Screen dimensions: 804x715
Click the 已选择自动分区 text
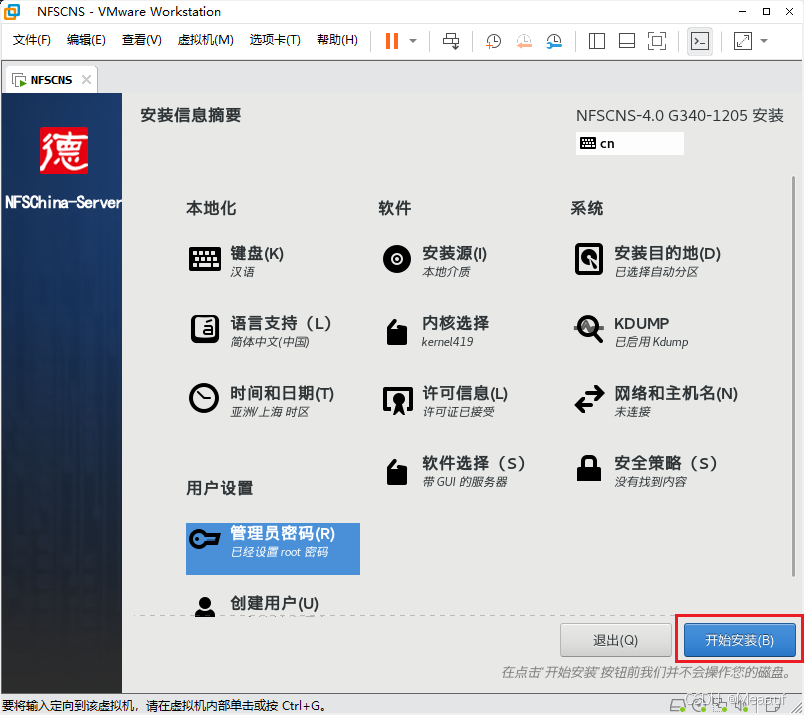click(x=656, y=272)
